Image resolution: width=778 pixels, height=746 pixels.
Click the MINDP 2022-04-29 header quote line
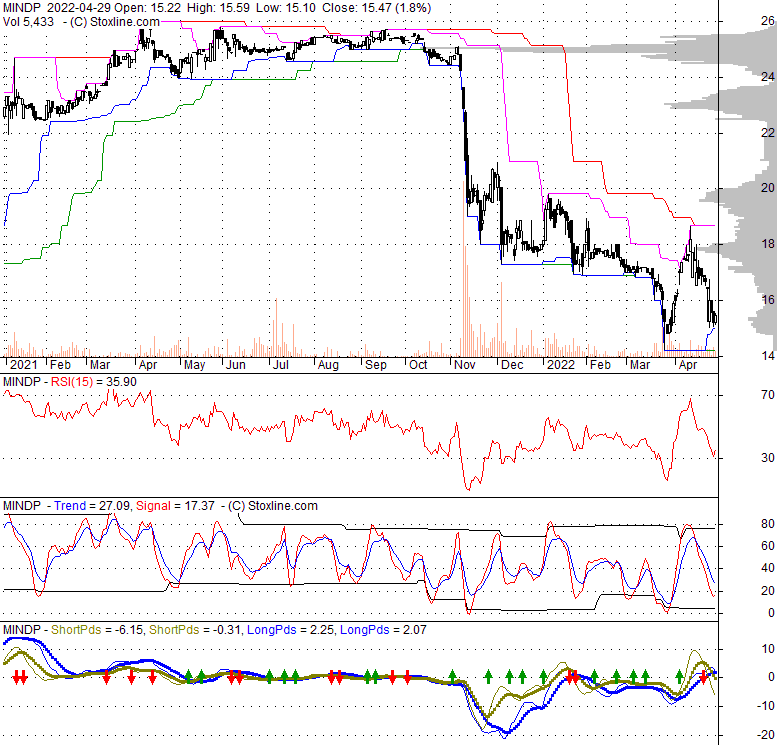tap(217, 8)
